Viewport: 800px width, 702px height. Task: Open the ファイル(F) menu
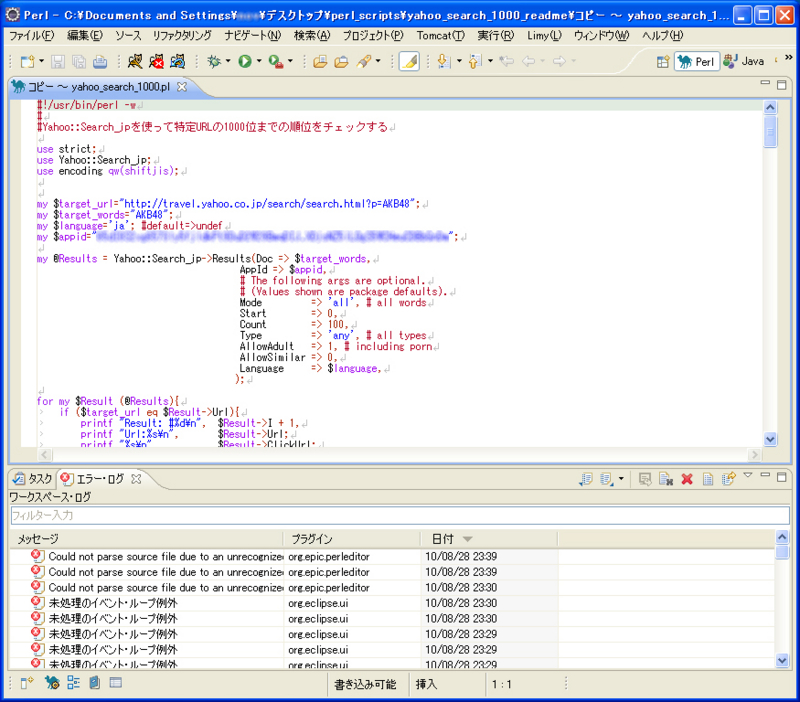[x=32, y=36]
